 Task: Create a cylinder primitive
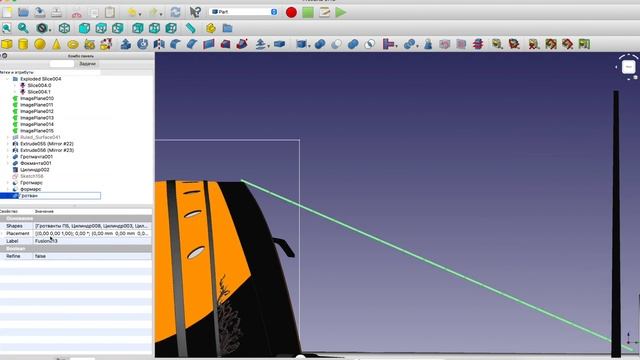(x=23, y=44)
